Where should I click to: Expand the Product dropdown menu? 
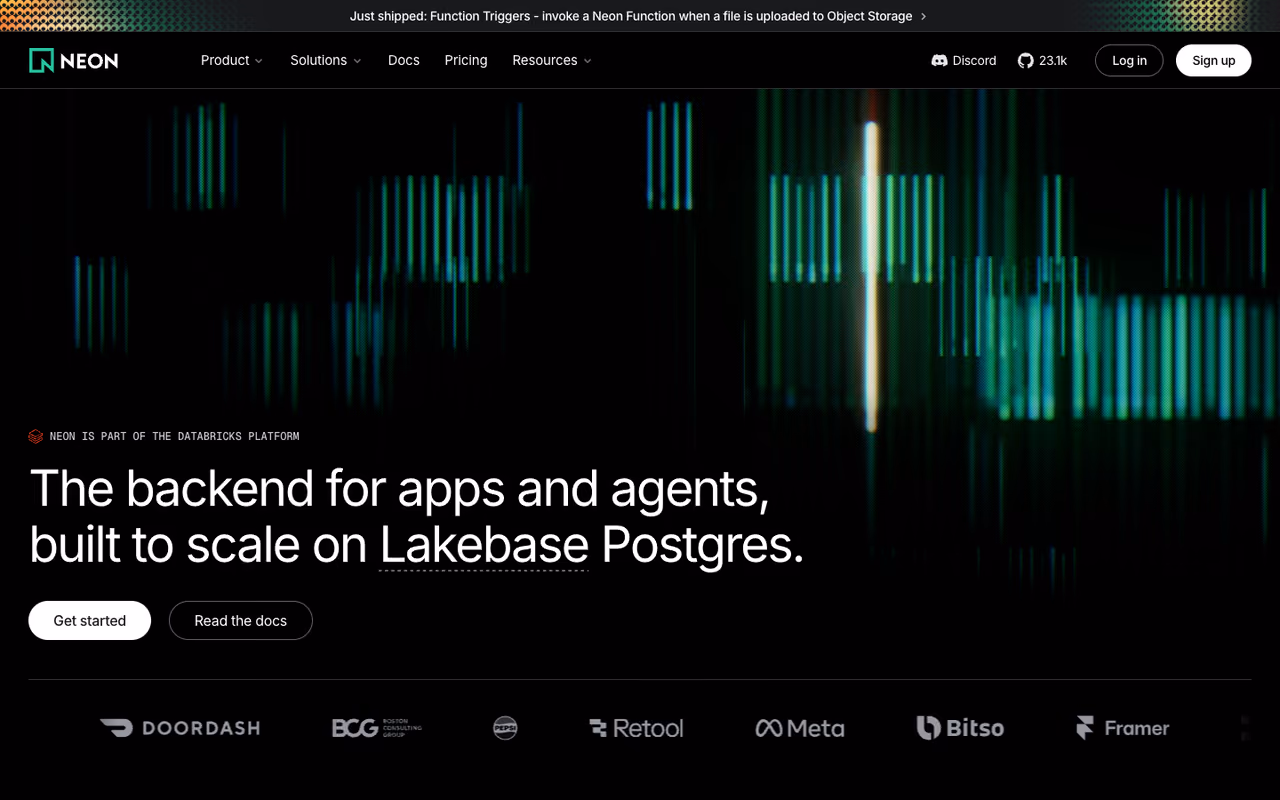(x=232, y=60)
